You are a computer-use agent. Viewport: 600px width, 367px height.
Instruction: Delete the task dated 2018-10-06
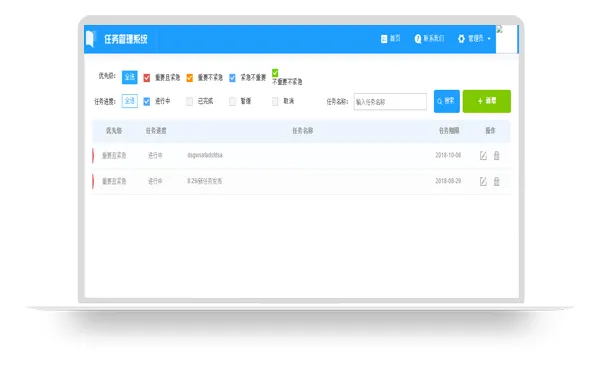coord(496,155)
